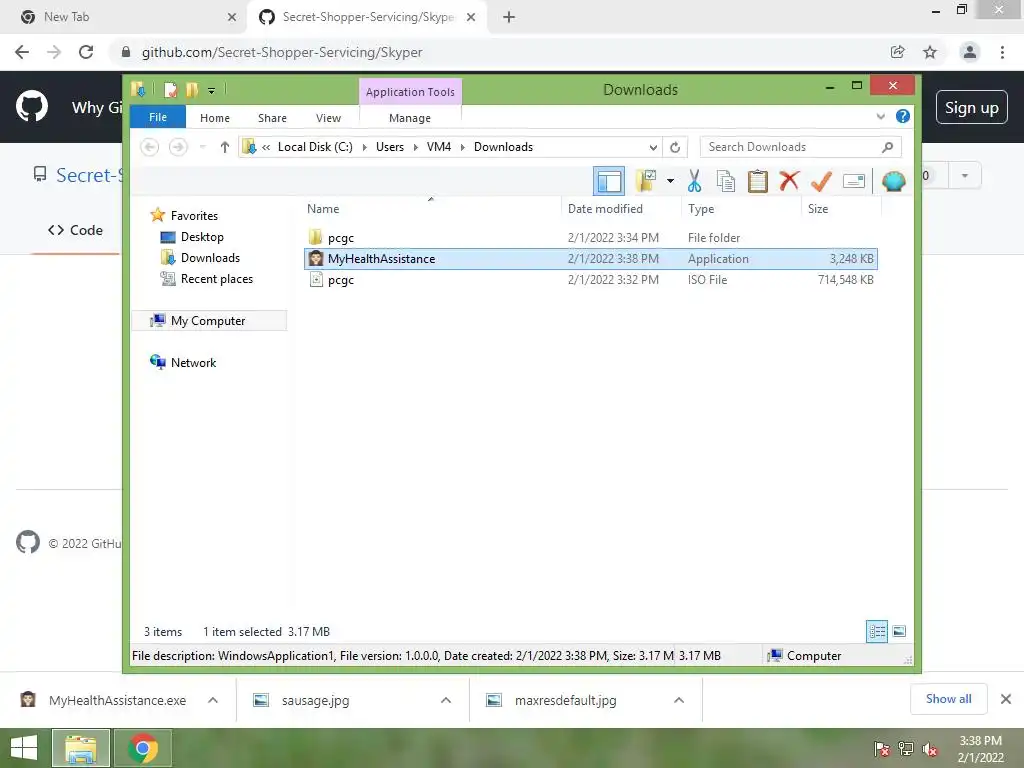Viewport: 1024px width, 768px height.
Task: Select Network in navigation pane
Action: tap(193, 362)
